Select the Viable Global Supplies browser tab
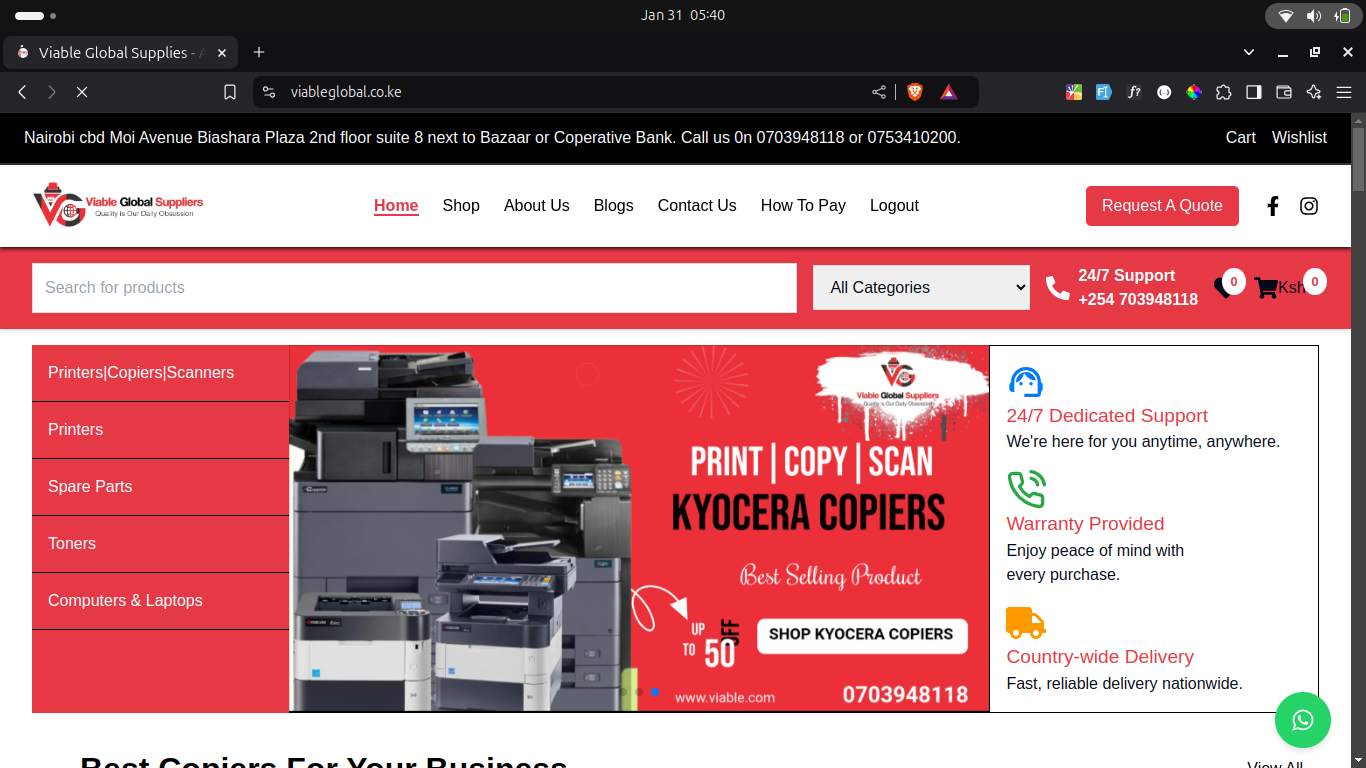Viewport: 1366px width, 768px height. [x=120, y=52]
